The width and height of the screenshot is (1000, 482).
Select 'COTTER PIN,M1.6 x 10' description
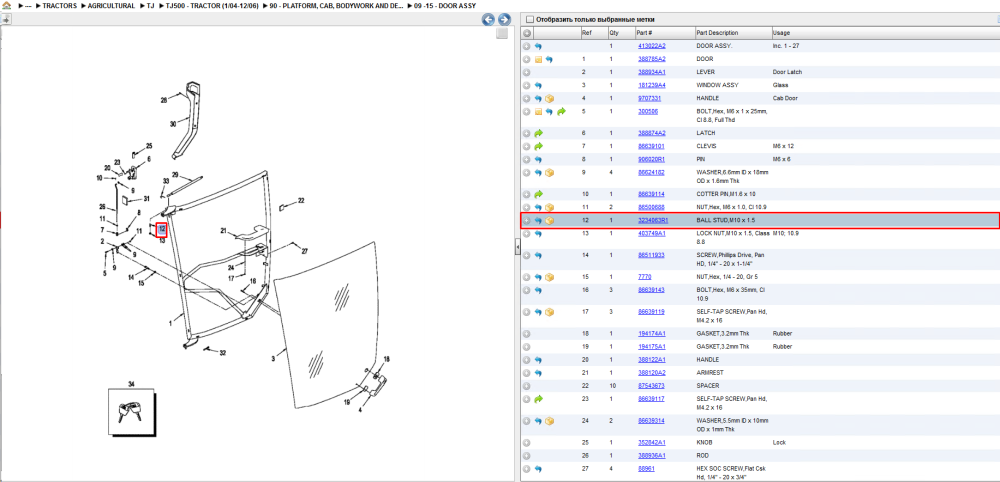(725, 194)
